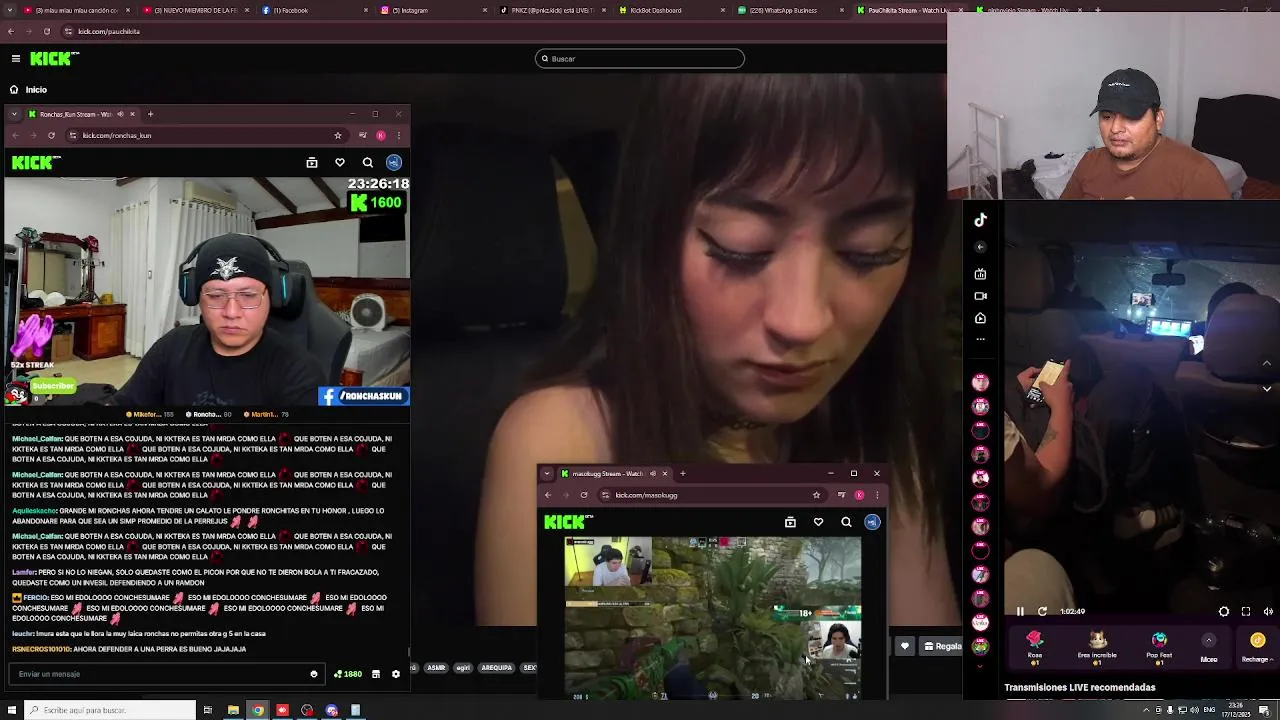Open following heart in Ronchas_Kun Kick header

pos(340,163)
